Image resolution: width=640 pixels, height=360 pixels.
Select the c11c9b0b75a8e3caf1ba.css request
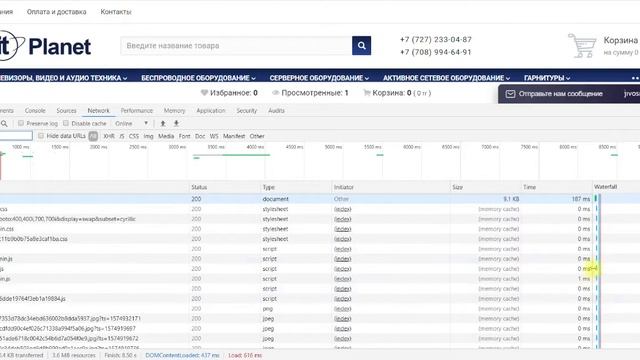coord(34,239)
